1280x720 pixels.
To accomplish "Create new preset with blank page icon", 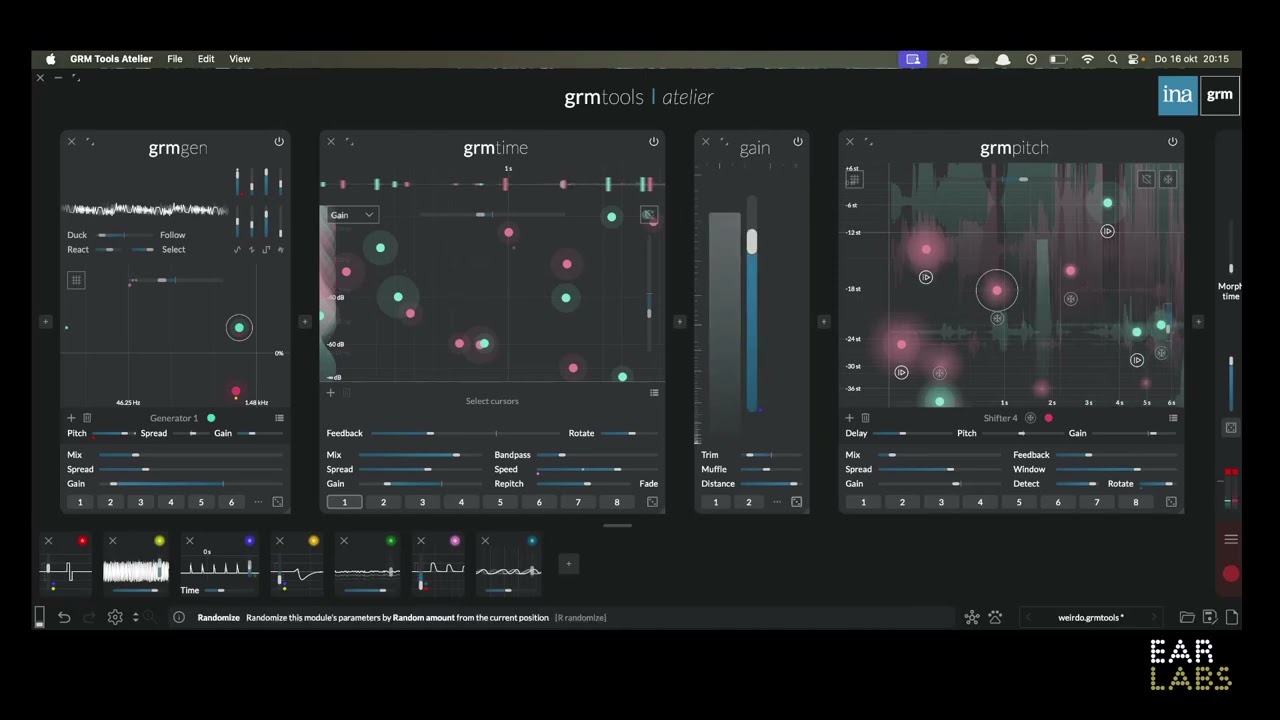I will (1232, 617).
